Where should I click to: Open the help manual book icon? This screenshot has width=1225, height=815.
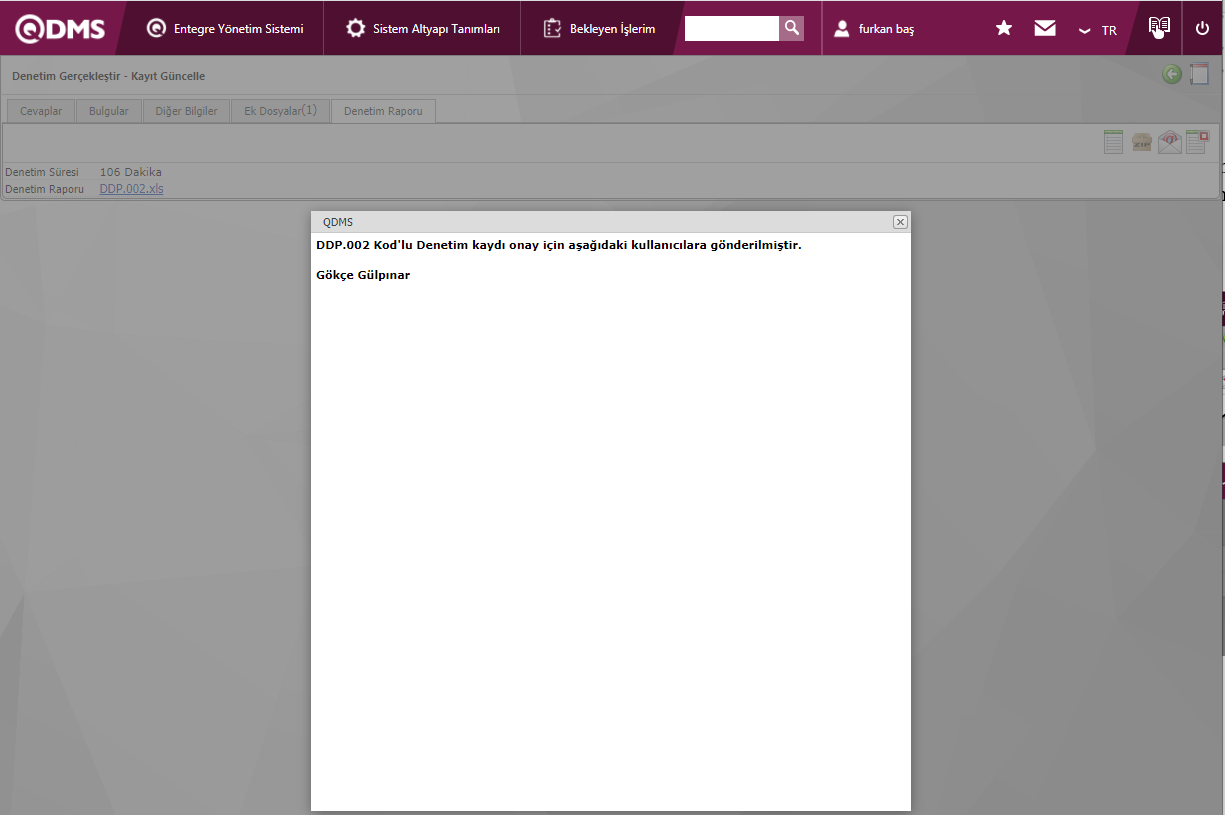tap(1159, 27)
